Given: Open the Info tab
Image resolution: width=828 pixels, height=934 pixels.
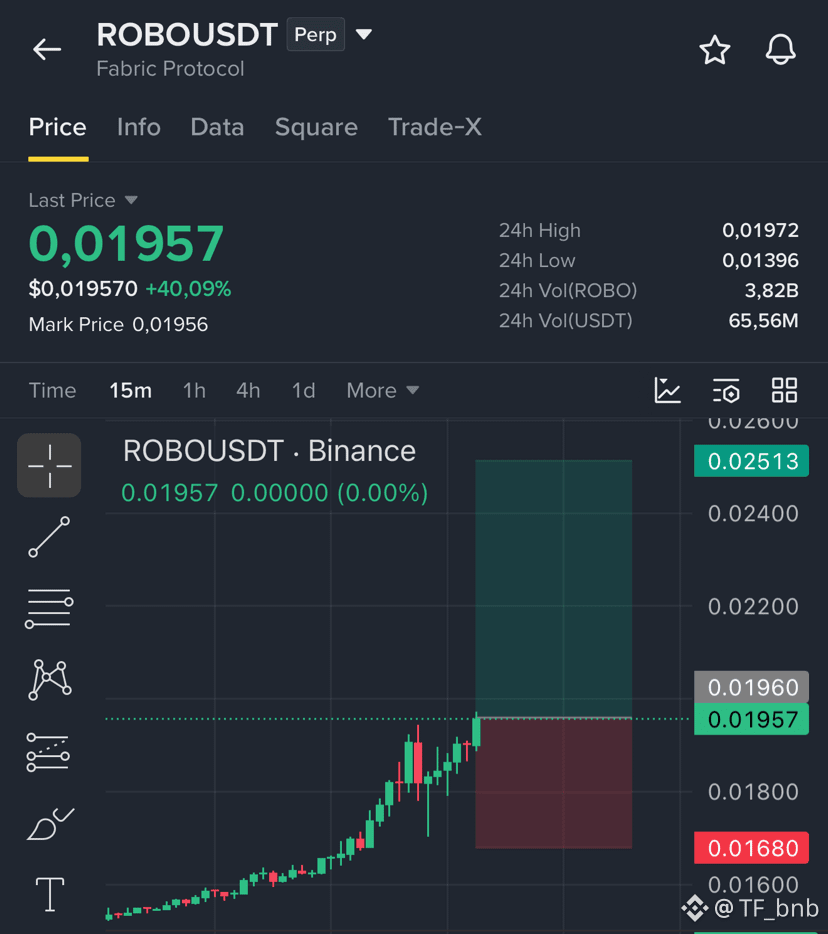Looking at the screenshot, I should [x=139, y=127].
